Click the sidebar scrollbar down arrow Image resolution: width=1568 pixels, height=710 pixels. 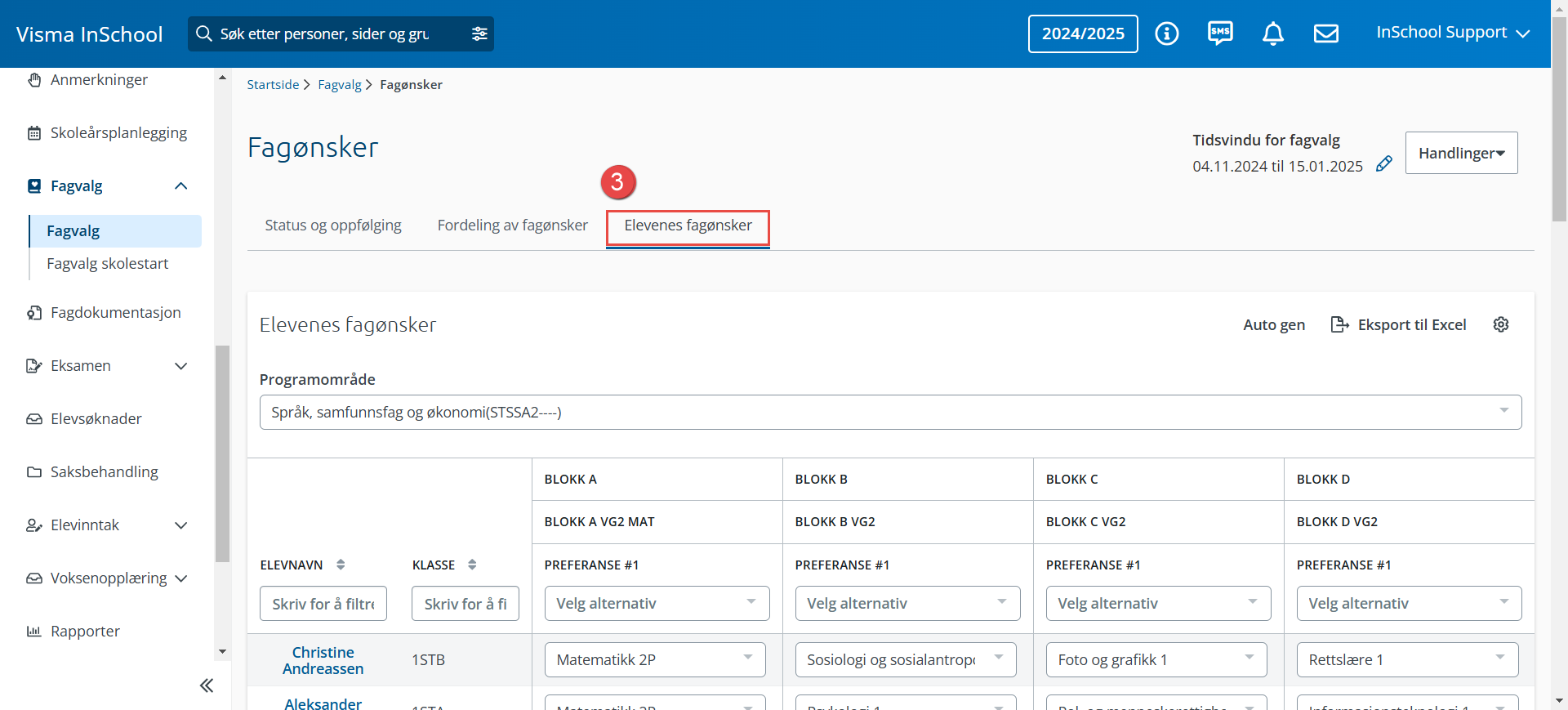pyautogui.click(x=222, y=651)
